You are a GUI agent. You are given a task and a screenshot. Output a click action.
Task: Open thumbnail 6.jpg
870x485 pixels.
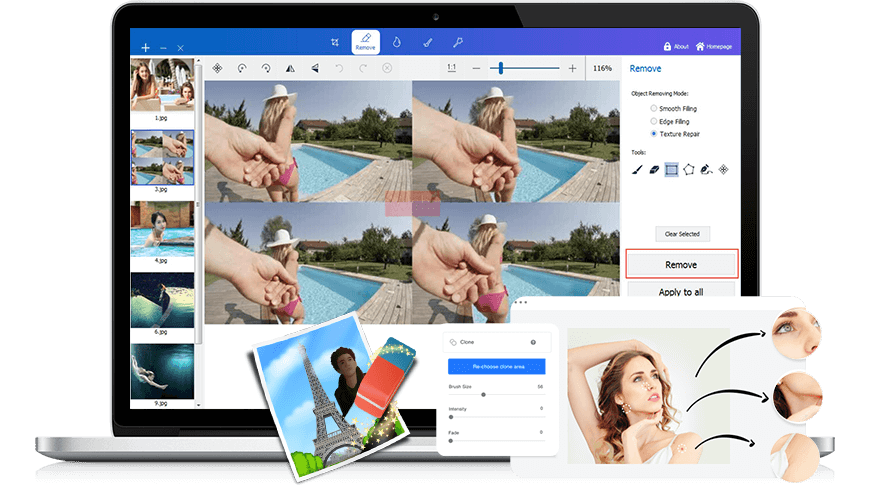[x=163, y=300]
